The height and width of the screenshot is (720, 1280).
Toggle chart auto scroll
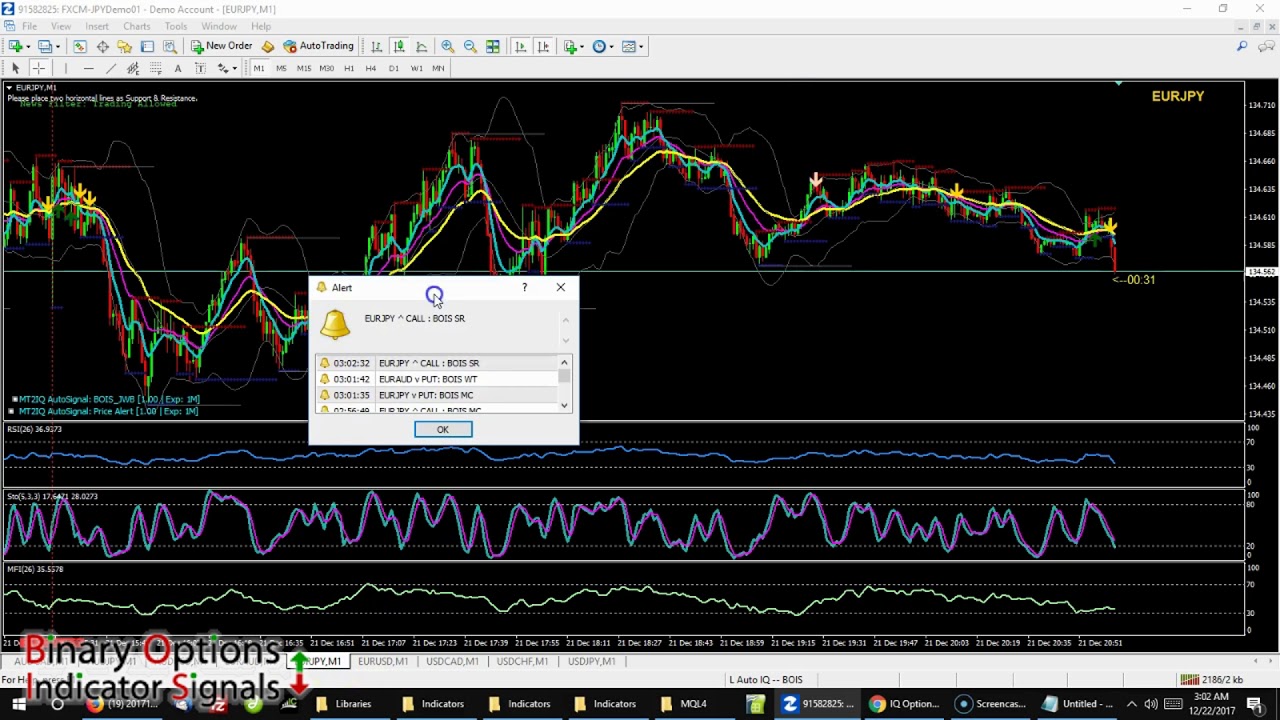[x=520, y=46]
